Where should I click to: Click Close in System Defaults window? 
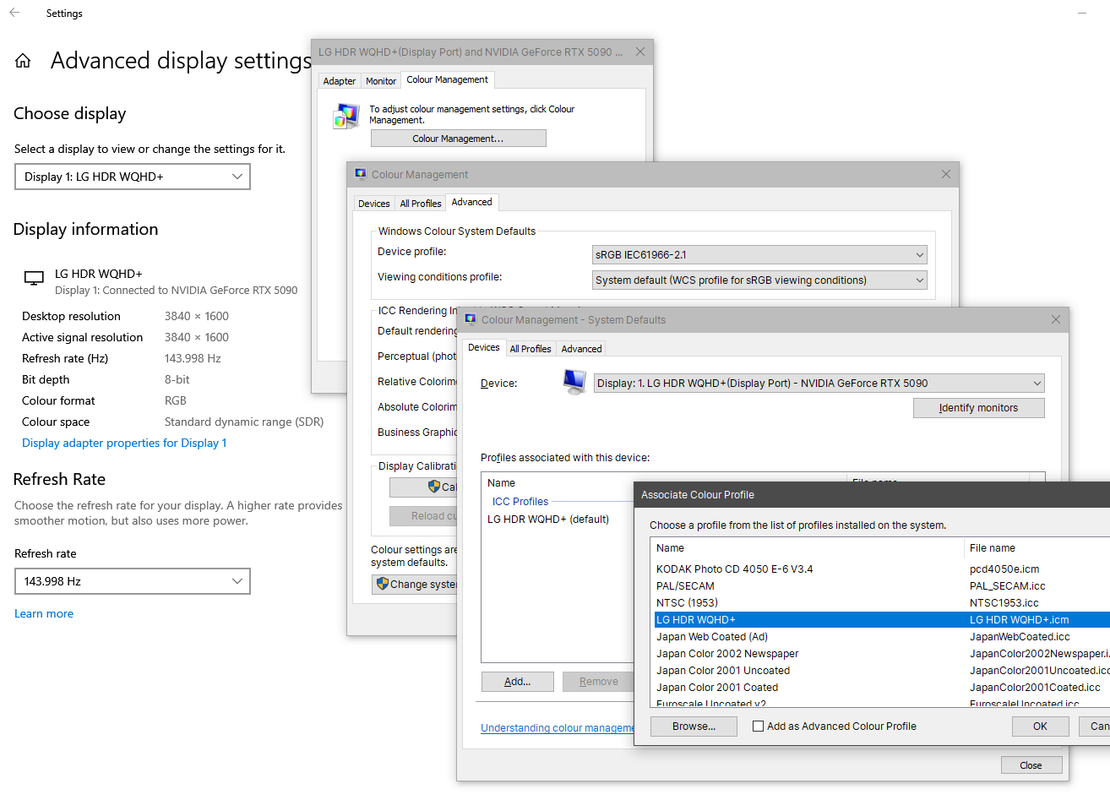point(1031,765)
